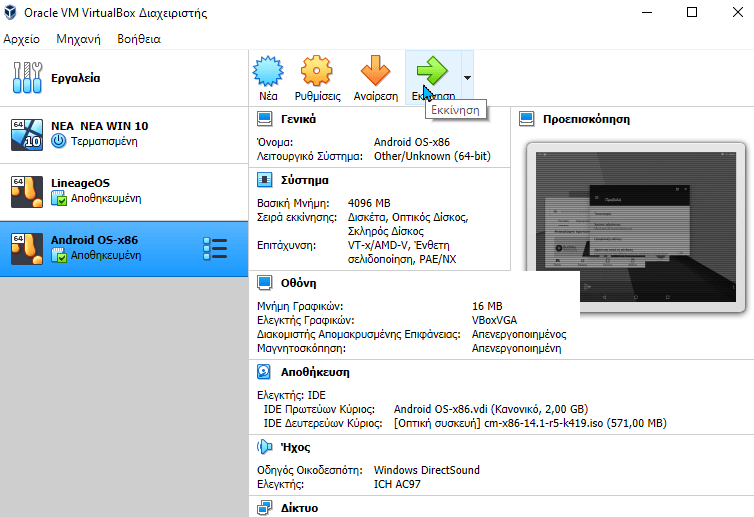Select the NEA NEA WIN 10 machine
The height and width of the screenshot is (517, 754).
pos(124,135)
